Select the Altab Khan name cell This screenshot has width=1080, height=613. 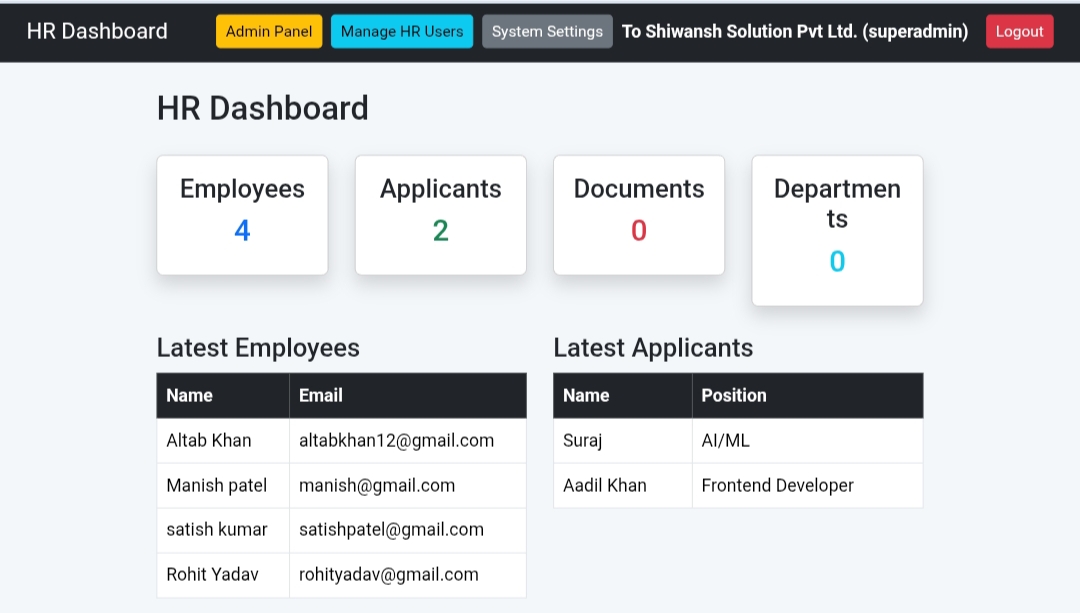point(223,440)
